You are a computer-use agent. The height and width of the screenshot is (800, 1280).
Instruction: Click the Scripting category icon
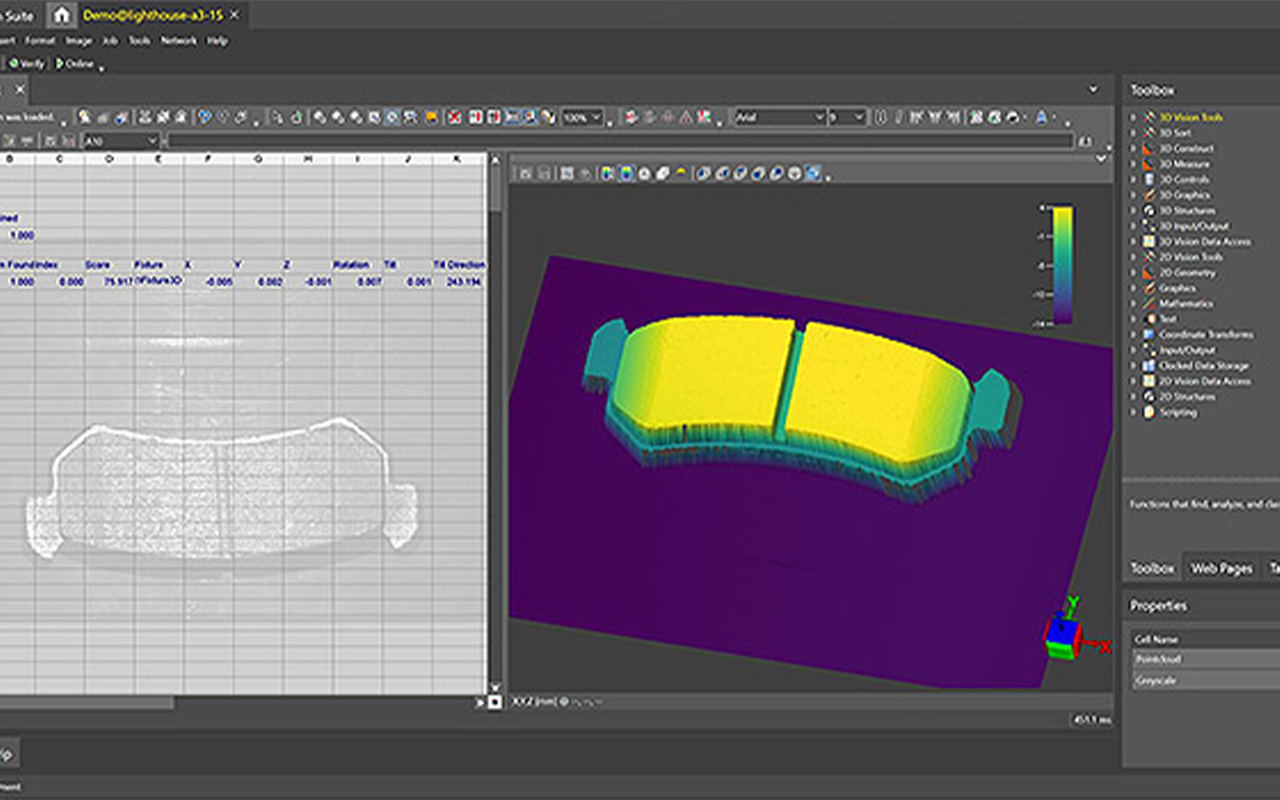pyautogui.click(x=1149, y=412)
